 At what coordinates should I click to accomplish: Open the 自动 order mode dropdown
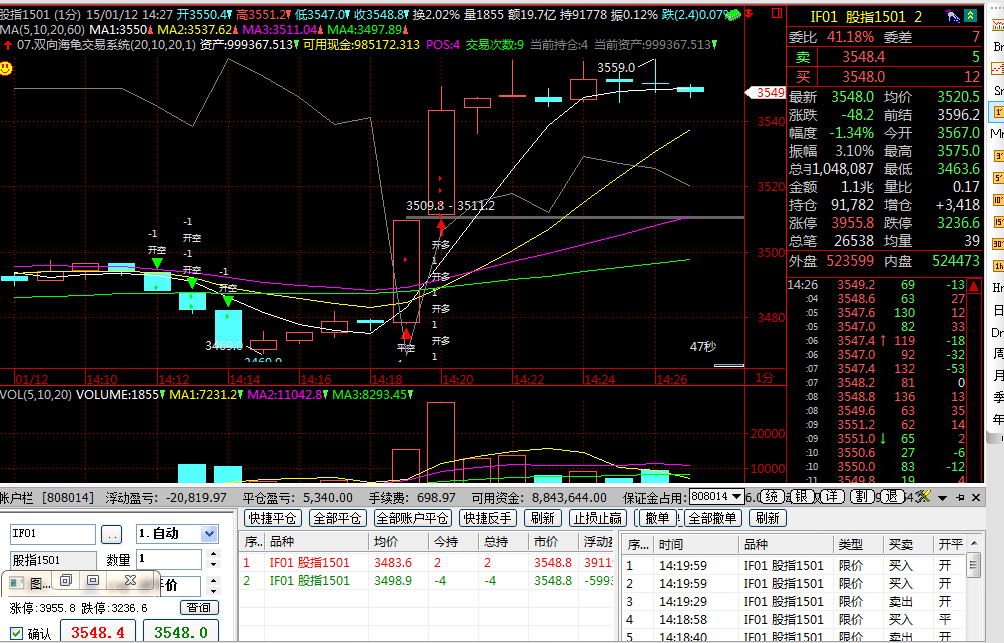click(209, 535)
